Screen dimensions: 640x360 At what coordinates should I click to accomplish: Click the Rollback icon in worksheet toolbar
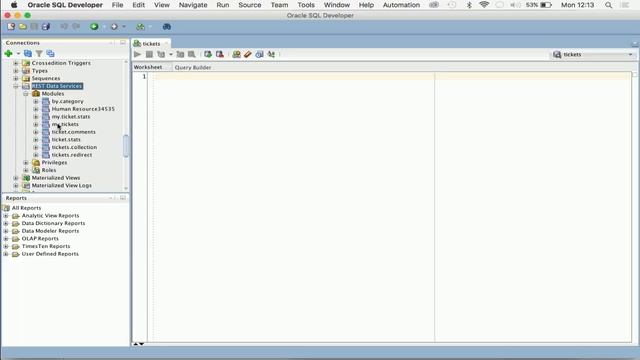click(x=220, y=54)
